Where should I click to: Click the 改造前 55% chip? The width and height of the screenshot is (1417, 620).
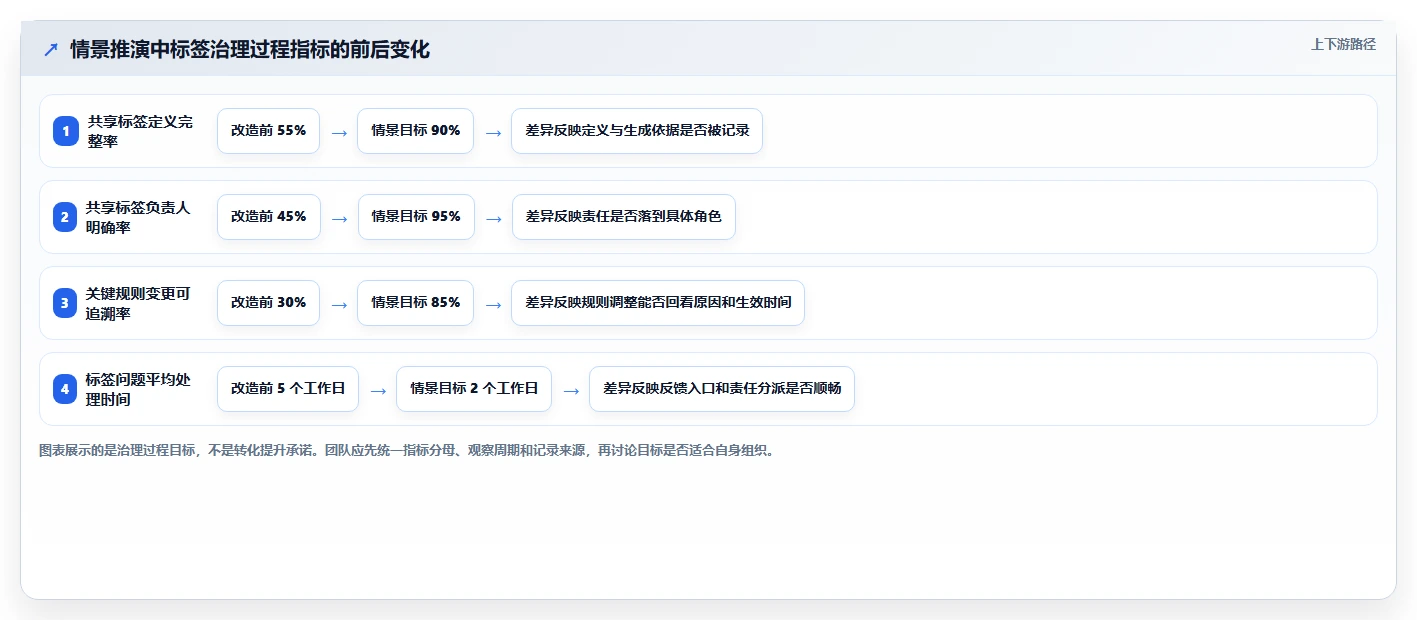(x=268, y=131)
